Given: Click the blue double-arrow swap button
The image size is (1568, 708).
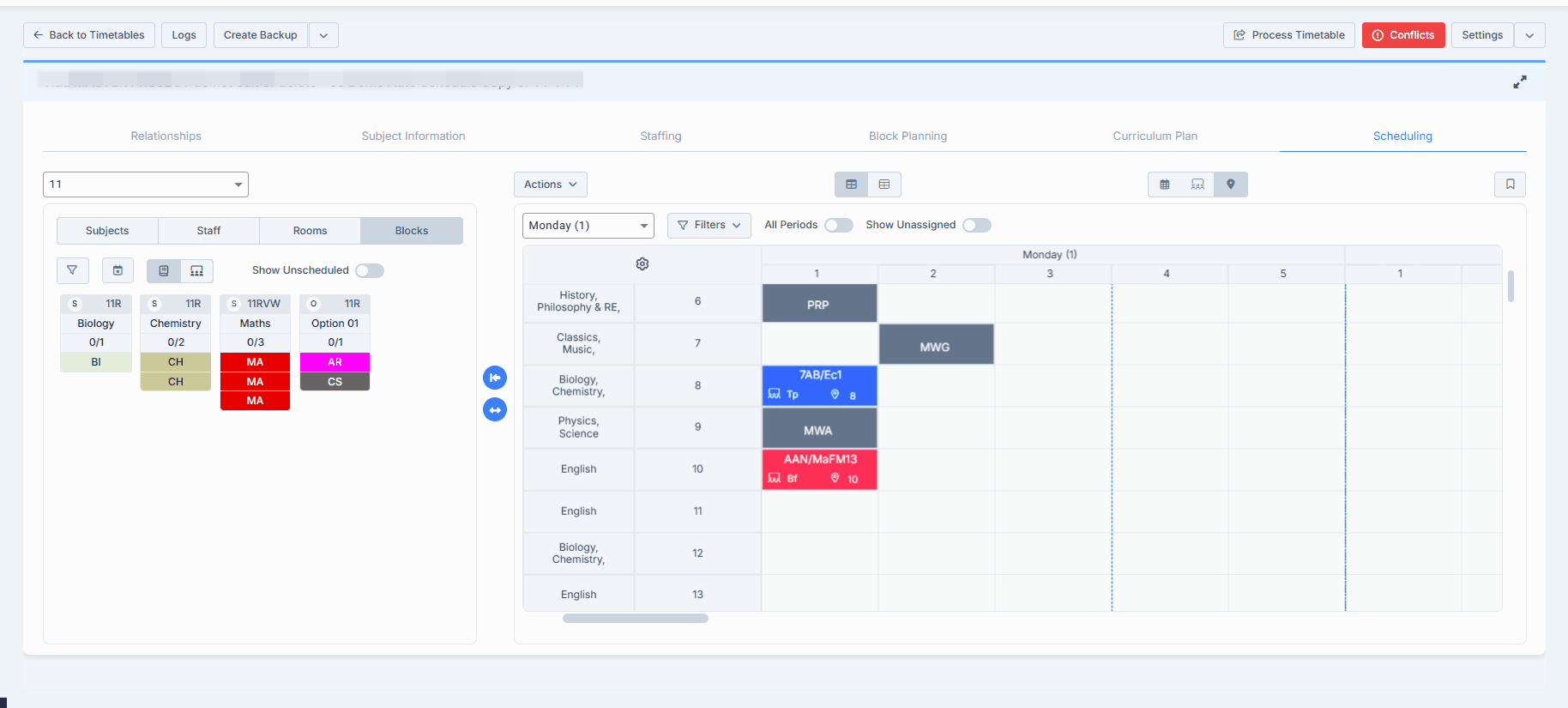Looking at the screenshot, I should (495, 410).
